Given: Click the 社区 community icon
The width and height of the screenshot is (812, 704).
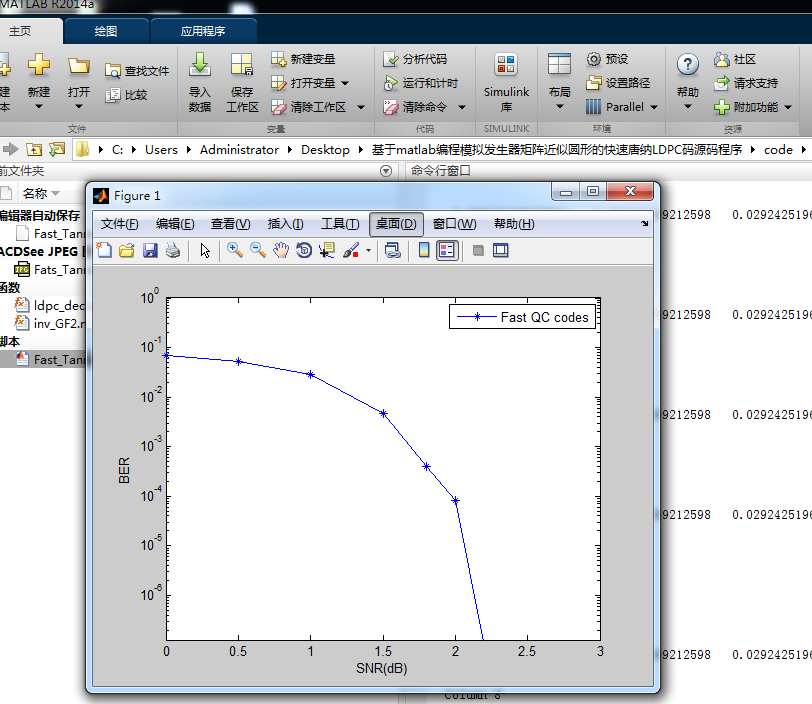Looking at the screenshot, I should coord(722,59).
